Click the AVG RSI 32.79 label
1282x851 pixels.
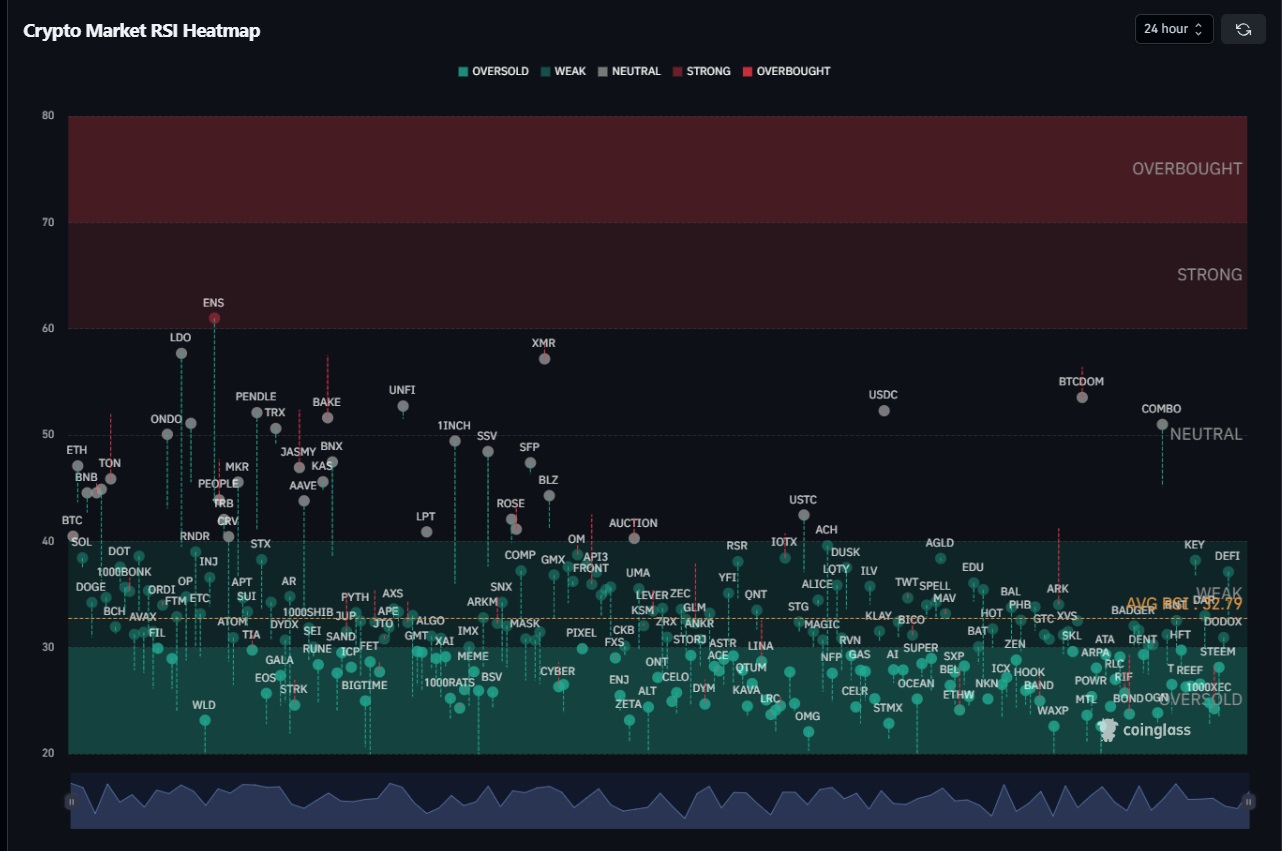click(1184, 604)
